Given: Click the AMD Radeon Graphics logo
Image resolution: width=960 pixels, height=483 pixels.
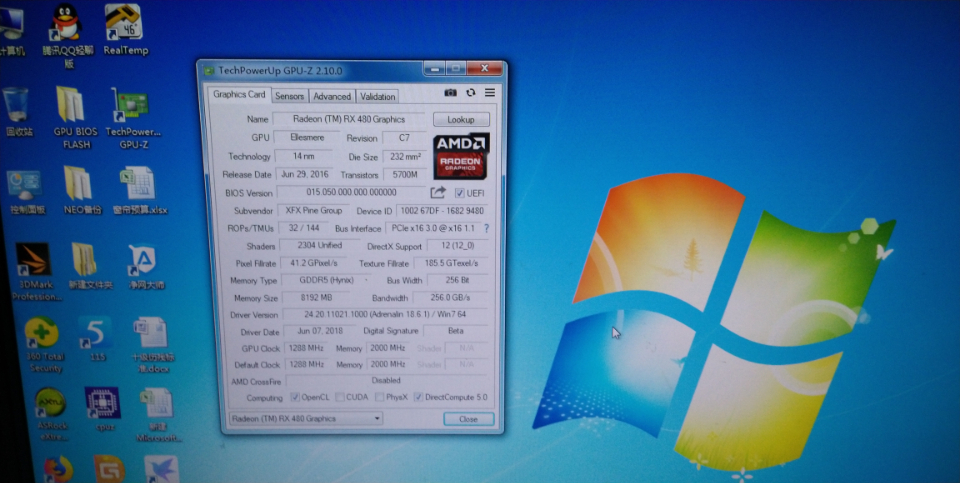Looking at the screenshot, I should click(461, 155).
